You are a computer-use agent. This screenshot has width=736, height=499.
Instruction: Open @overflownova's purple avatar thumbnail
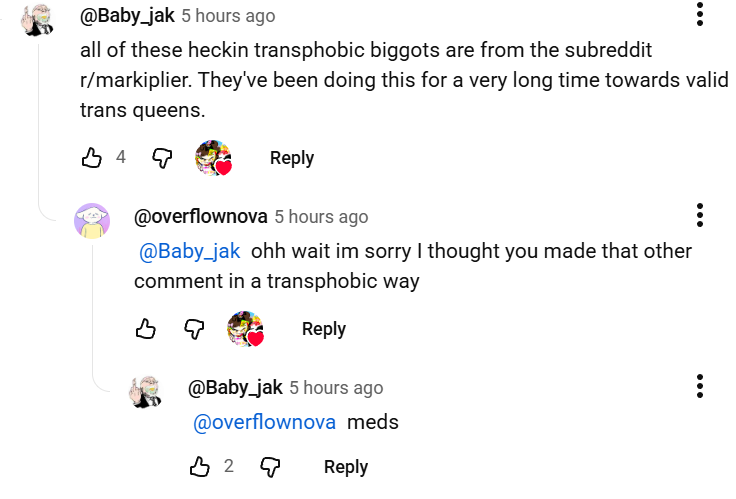(x=92, y=220)
